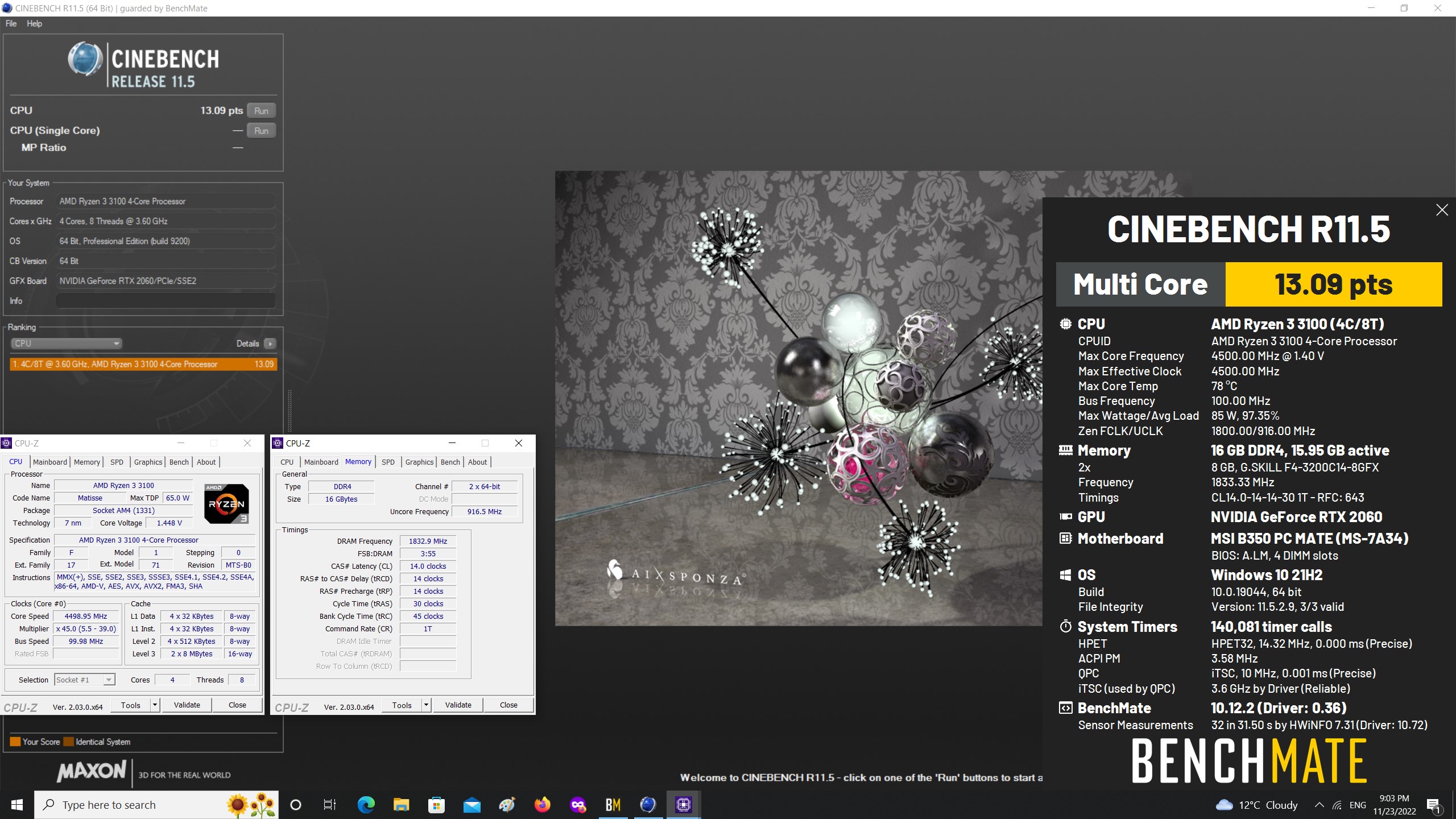Click Validate in right CPU-Z window
The width and height of the screenshot is (1456, 819).
point(458,705)
